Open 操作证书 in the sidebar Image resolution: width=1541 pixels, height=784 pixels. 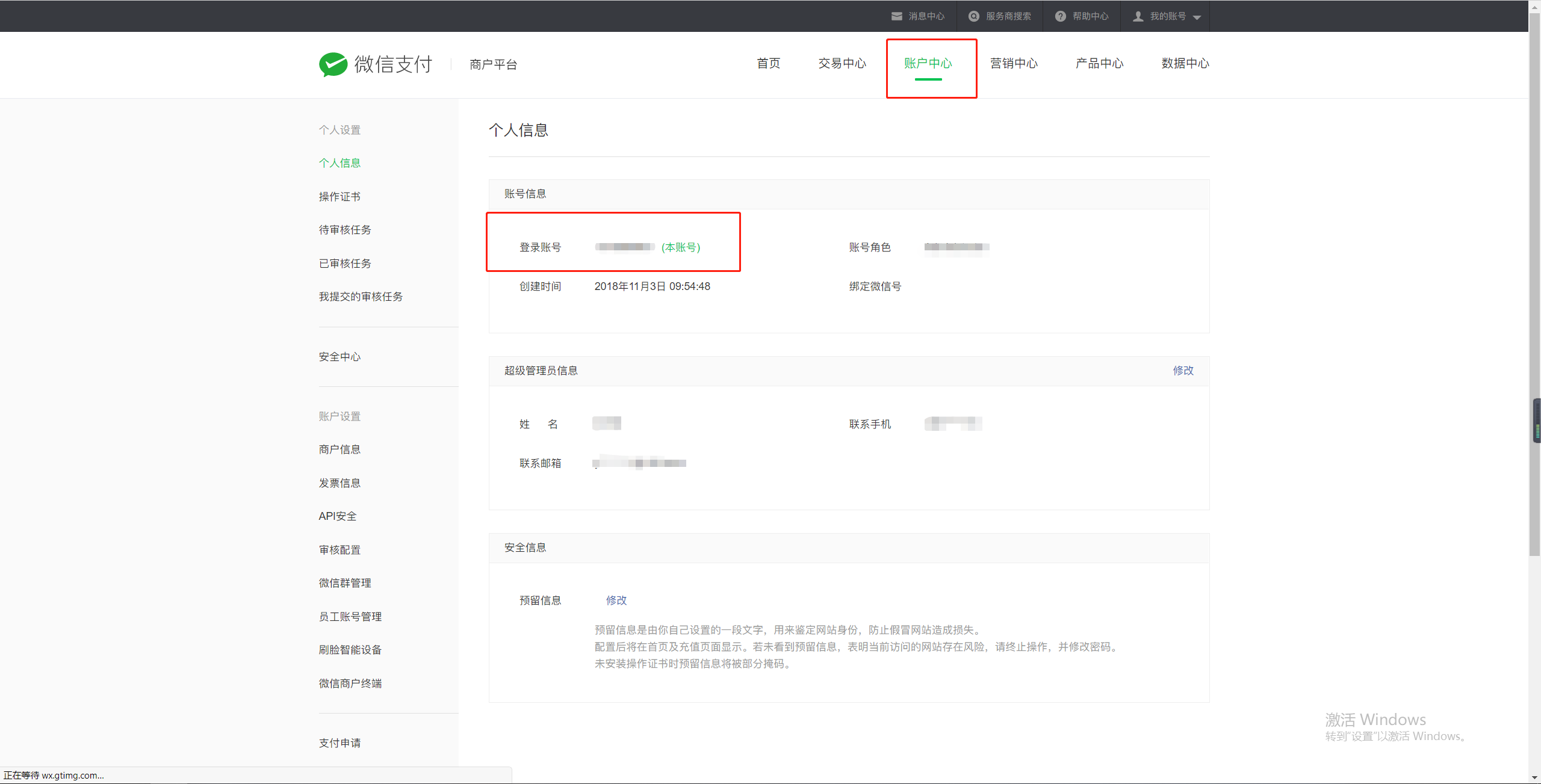[x=340, y=197]
